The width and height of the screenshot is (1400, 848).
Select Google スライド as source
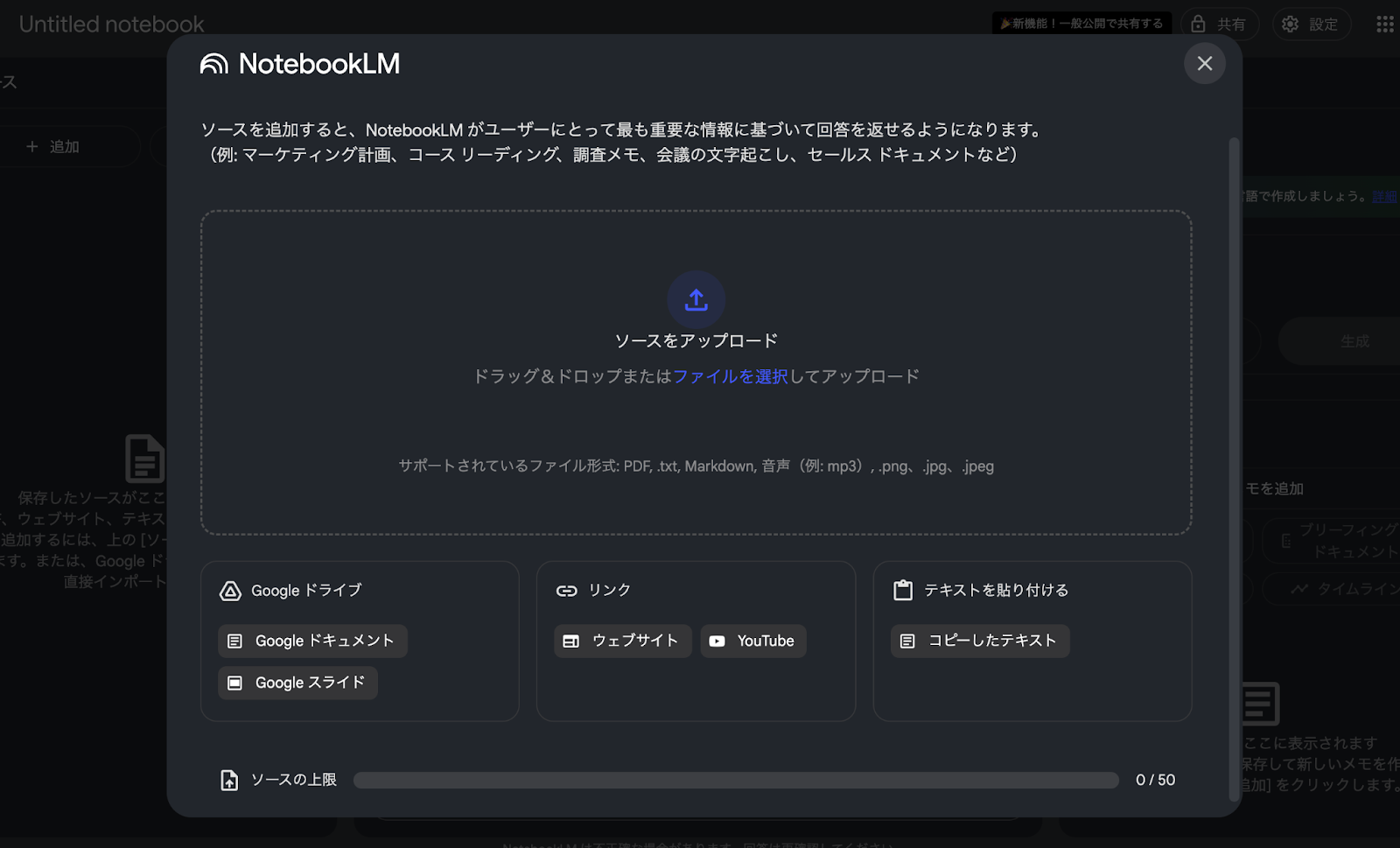tap(297, 683)
